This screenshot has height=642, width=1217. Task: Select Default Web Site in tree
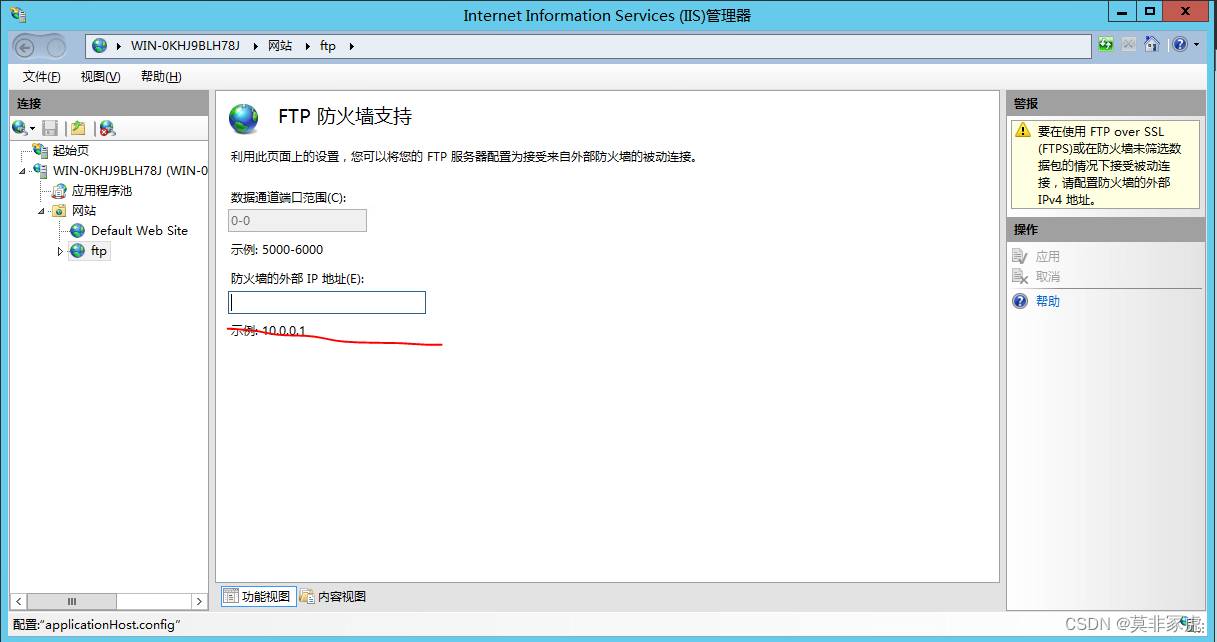coord(139,230)
